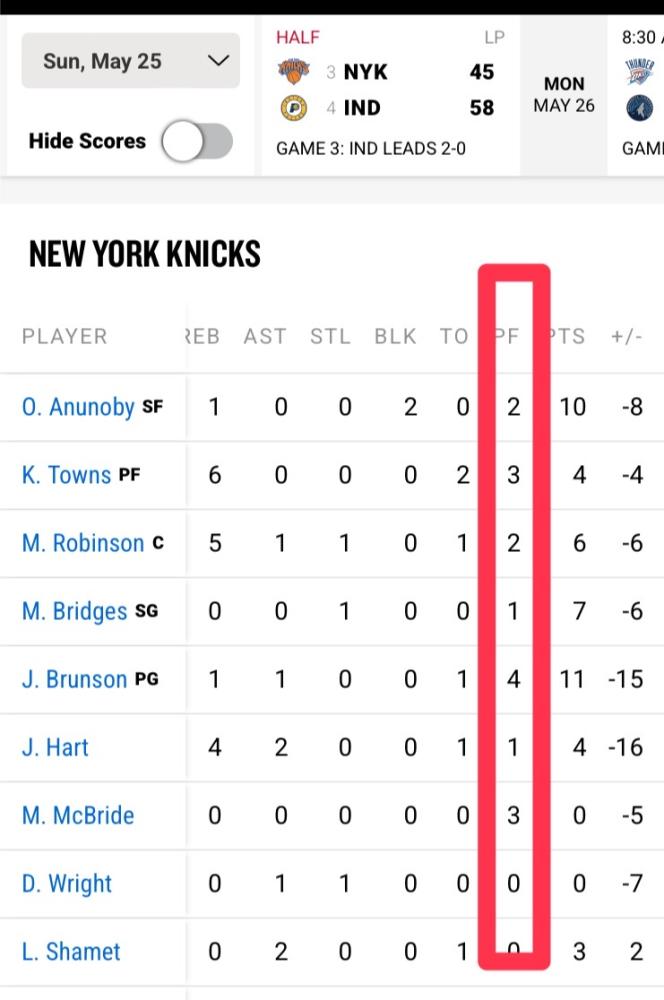
Task: Click the Pacers team logo icon
Action: pos(293,108)
